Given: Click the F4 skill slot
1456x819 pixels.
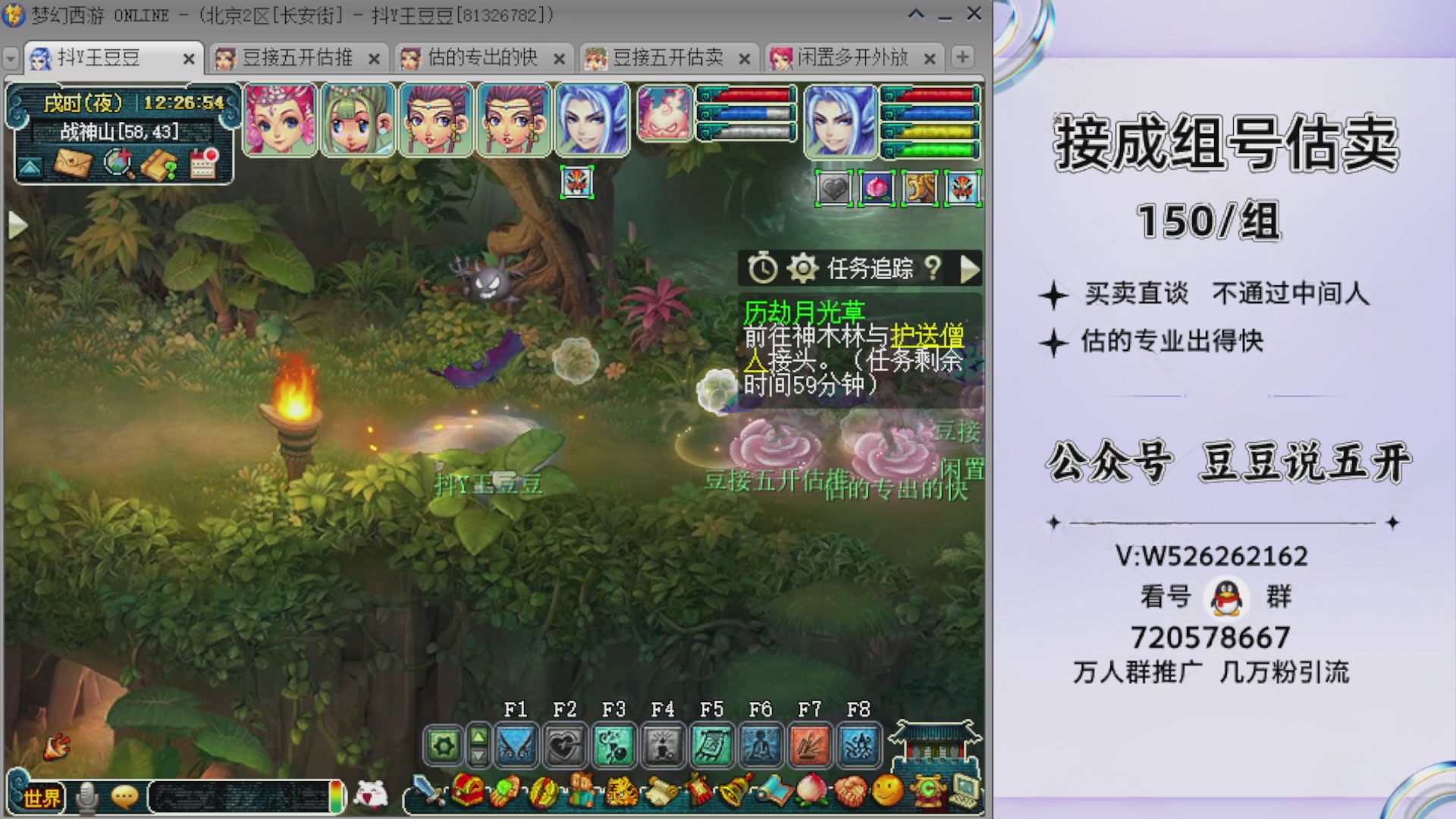Looking at the screenshot, I should click(x=663, y=746).
